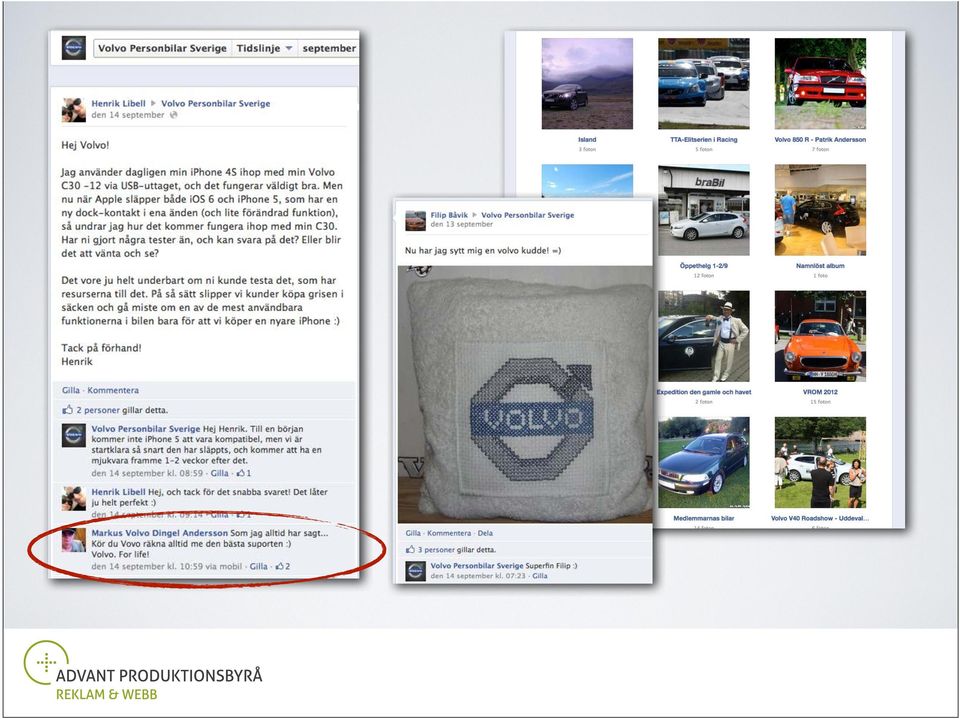The image size is (960, 719).
Task: Click the thumbs-up count on Markus's comment
Action: tap(282, 567)
